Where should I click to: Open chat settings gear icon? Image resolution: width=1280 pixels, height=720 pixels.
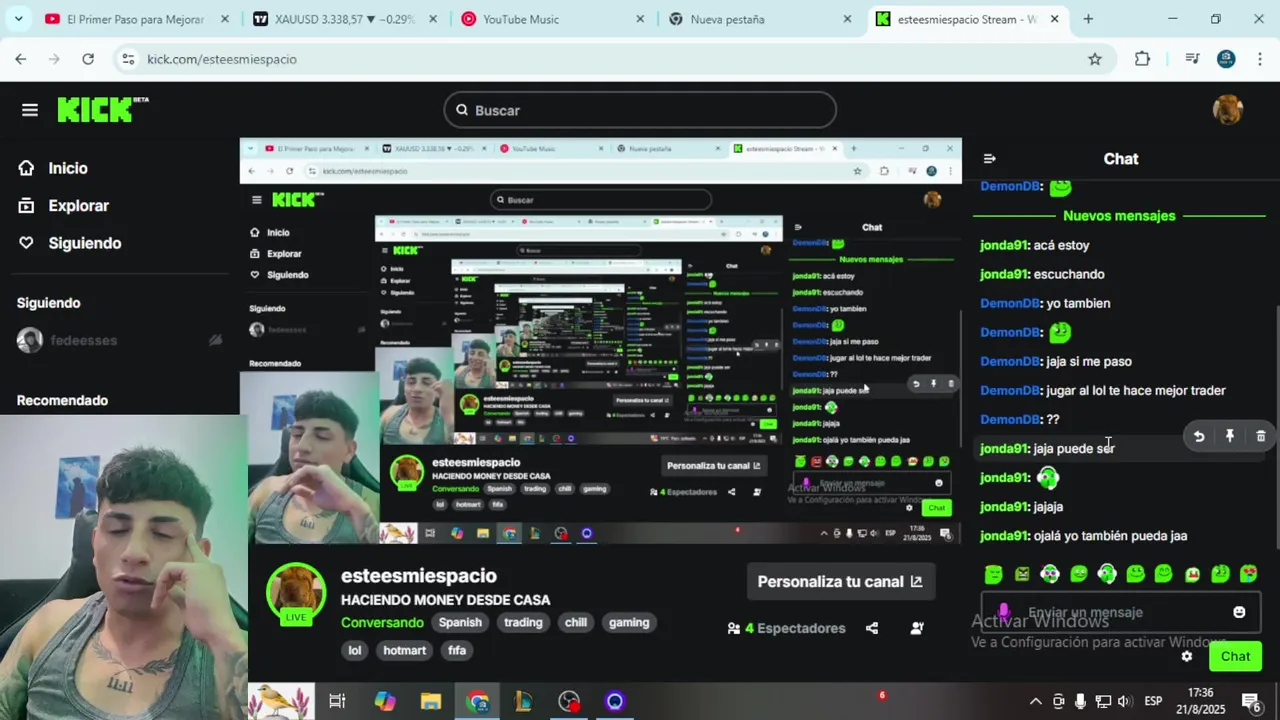point(1187,656)
